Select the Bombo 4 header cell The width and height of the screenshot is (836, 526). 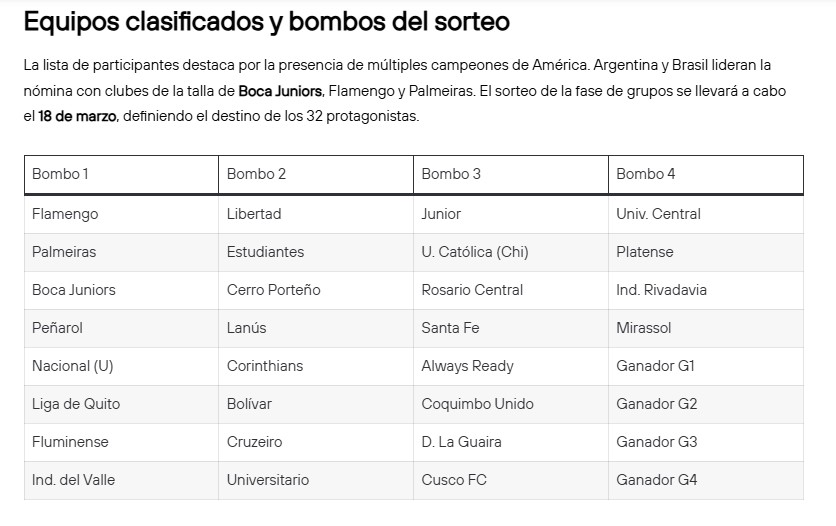[x=646, y=174]
